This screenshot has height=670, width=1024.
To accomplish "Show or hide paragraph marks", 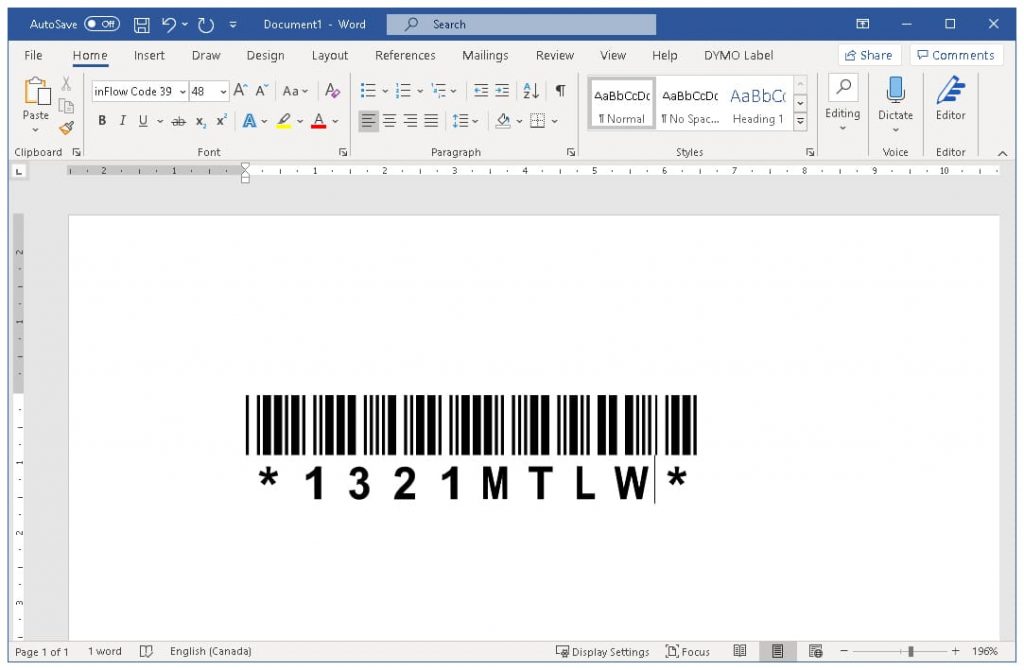I will [560, 90].
